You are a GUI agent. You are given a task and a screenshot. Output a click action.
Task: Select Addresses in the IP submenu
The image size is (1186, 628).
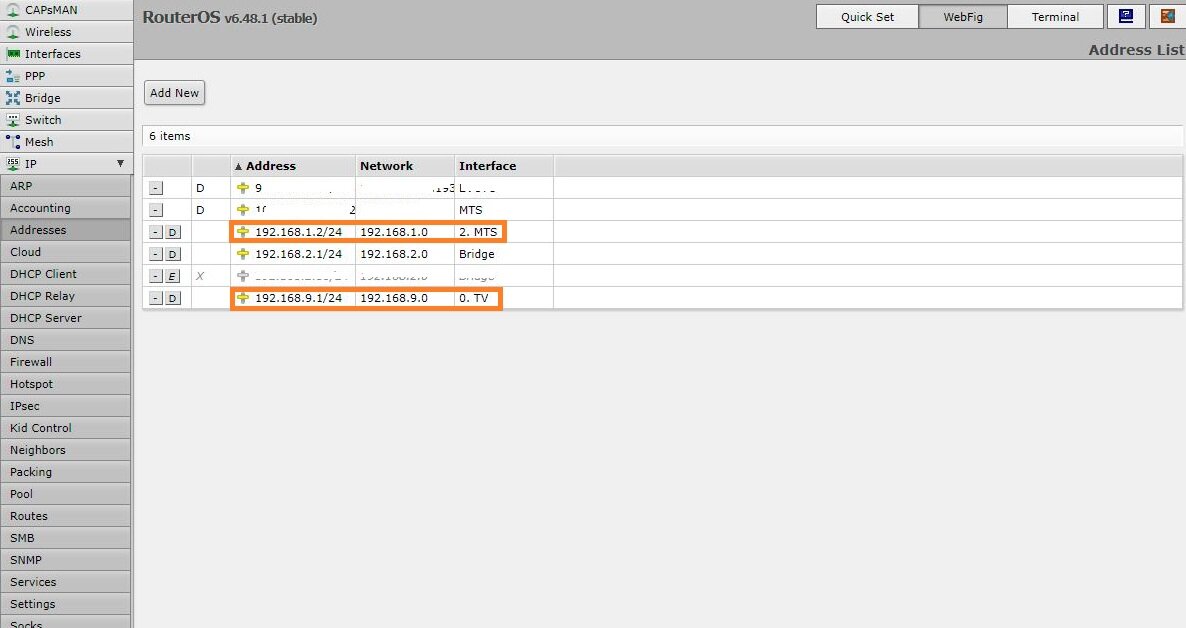coord(66,229)
